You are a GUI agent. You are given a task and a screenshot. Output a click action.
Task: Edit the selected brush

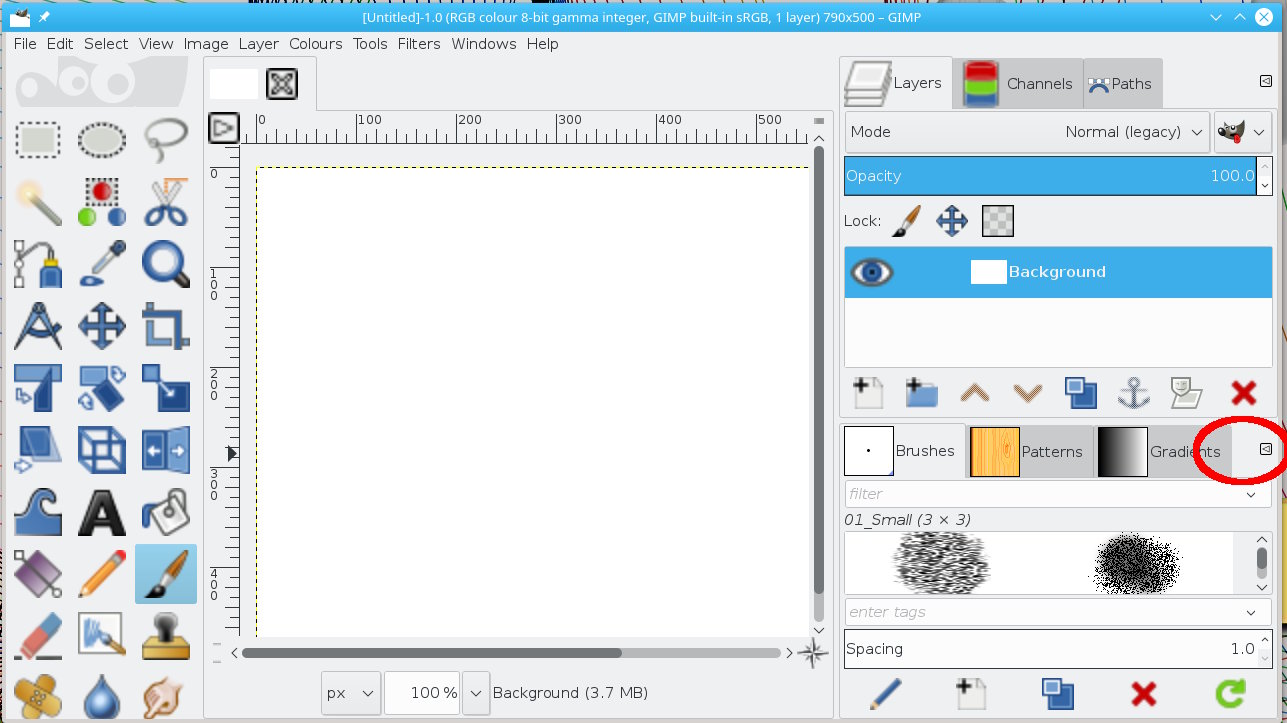pos(886,694)
